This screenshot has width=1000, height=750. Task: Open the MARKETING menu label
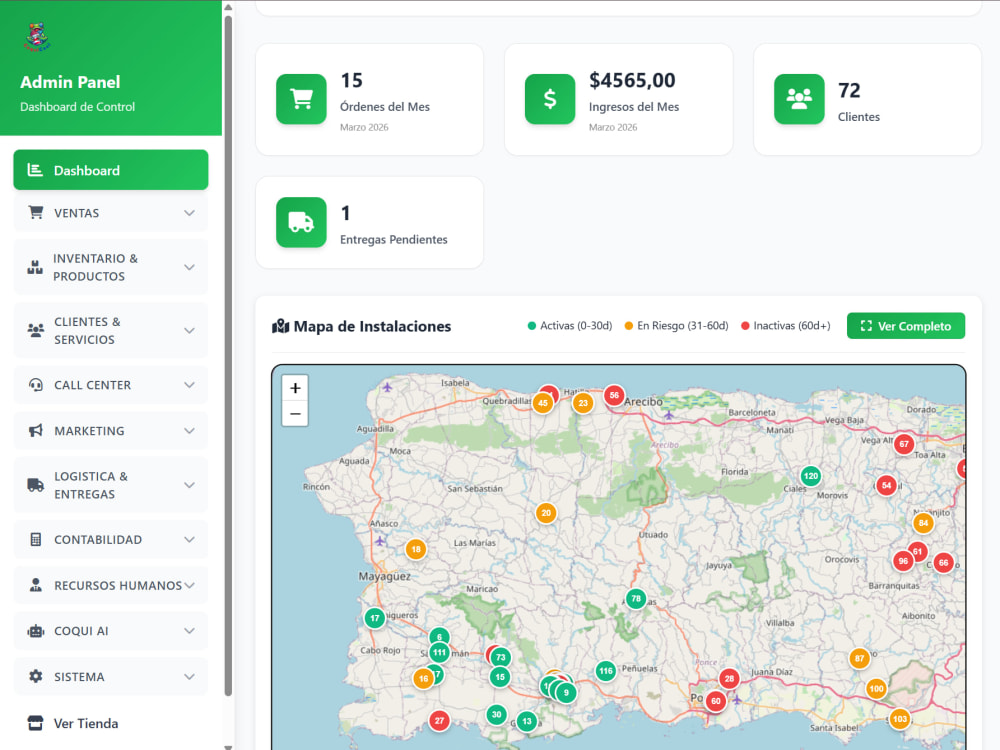(x=89, y=431)
